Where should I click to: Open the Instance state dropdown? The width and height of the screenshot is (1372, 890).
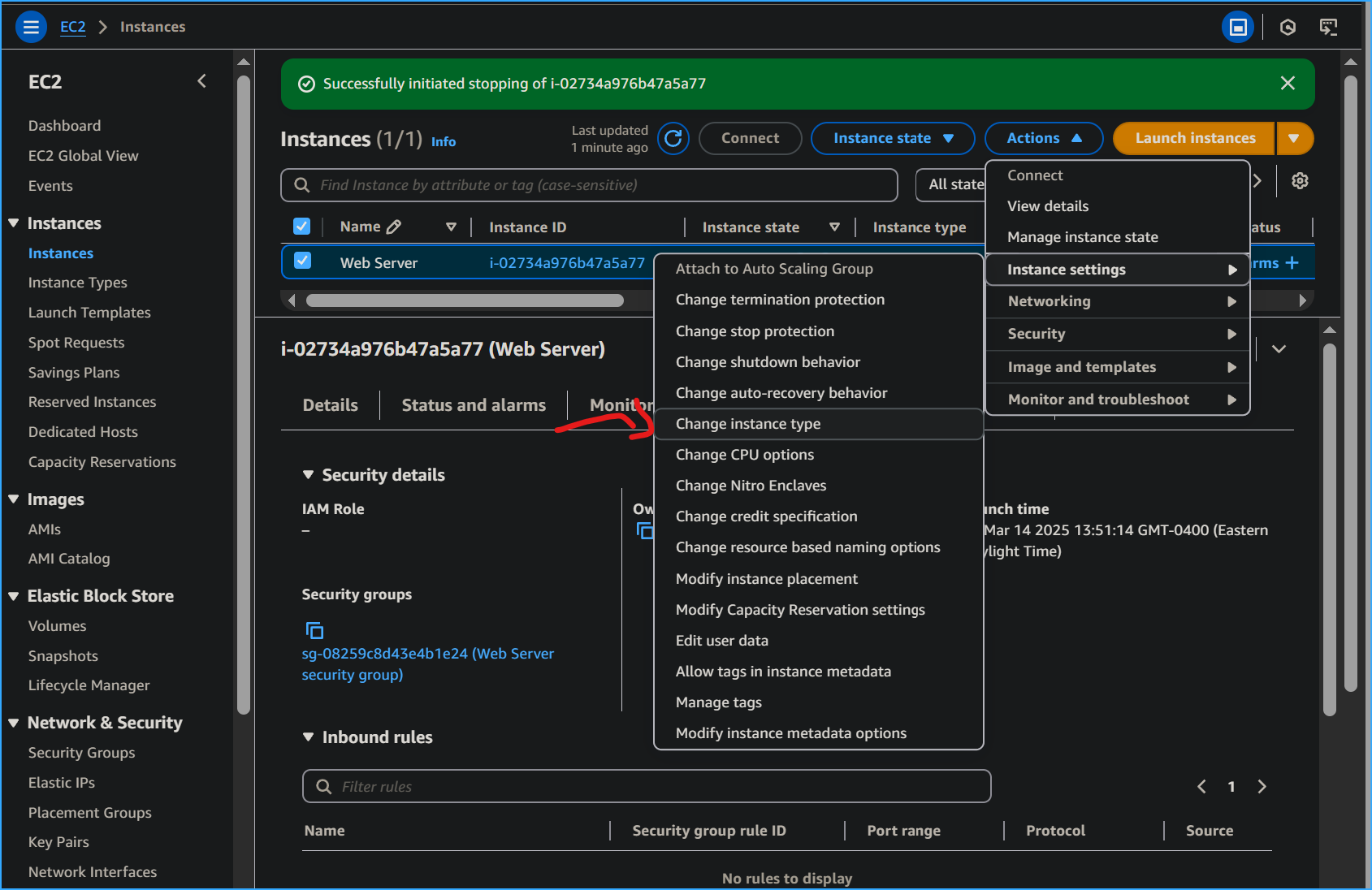pyautogui.click(x=892, y=138)
